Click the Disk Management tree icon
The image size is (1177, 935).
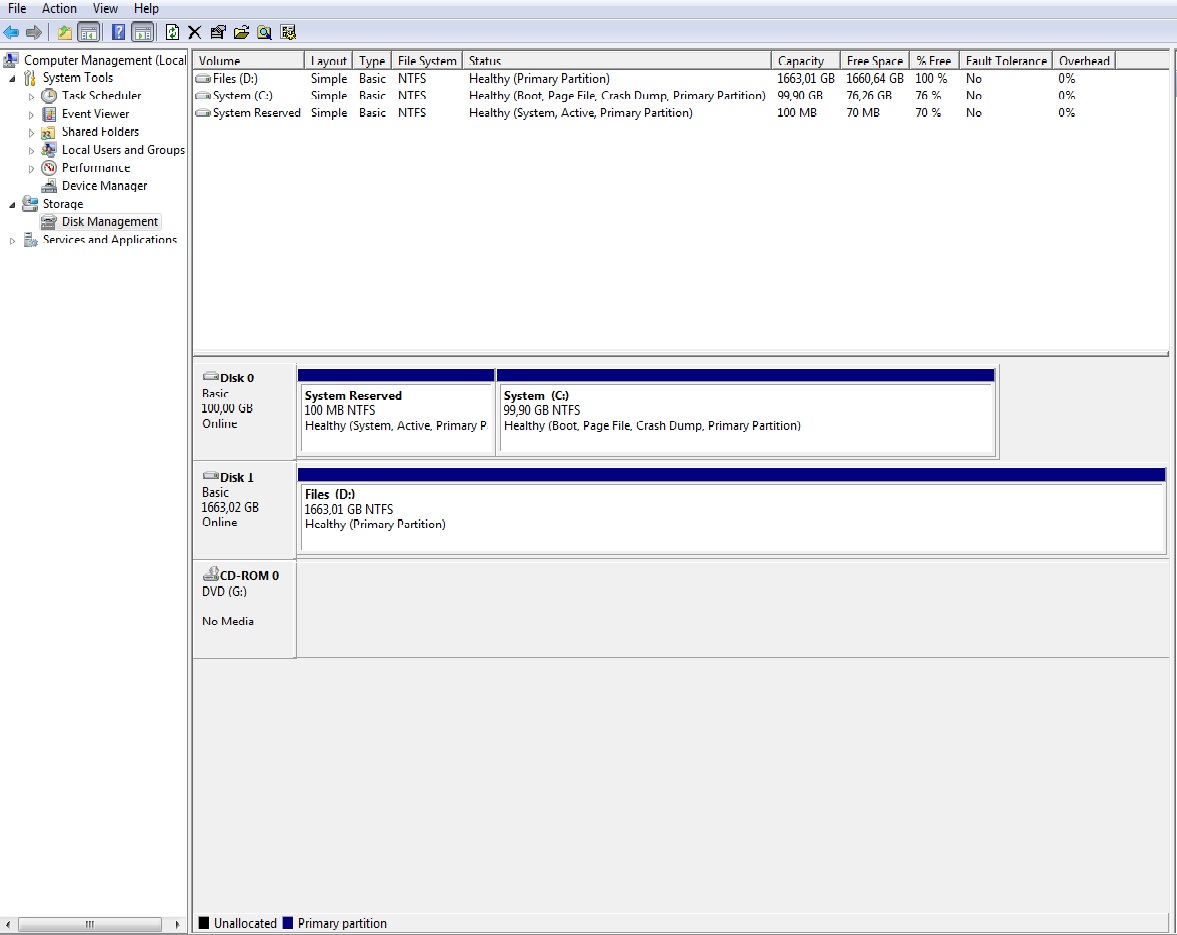click(49, 221)
